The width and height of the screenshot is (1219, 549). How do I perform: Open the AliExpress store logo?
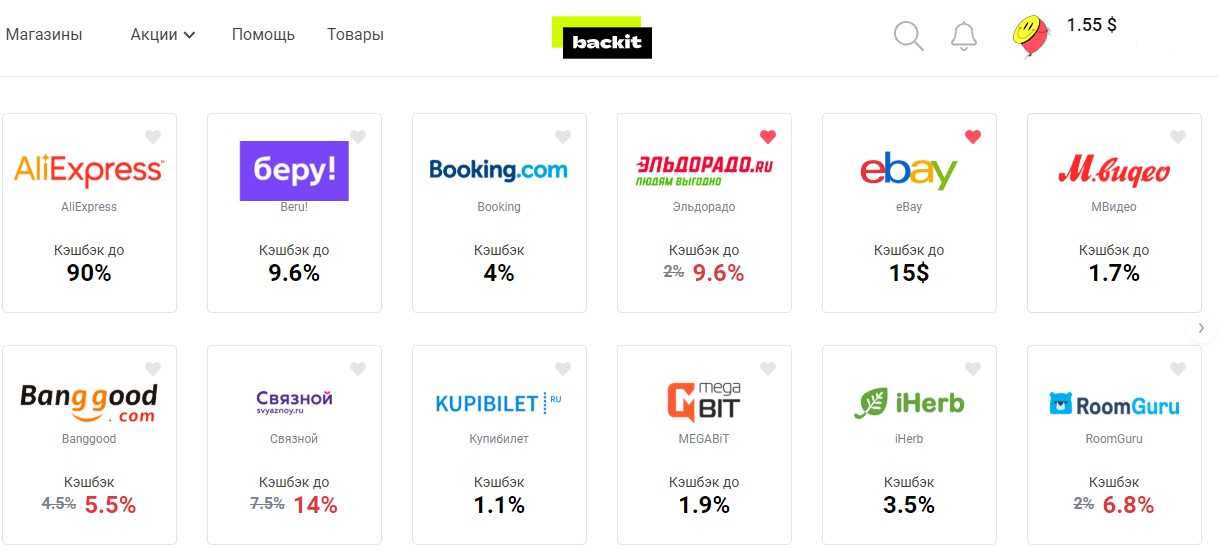89,170
